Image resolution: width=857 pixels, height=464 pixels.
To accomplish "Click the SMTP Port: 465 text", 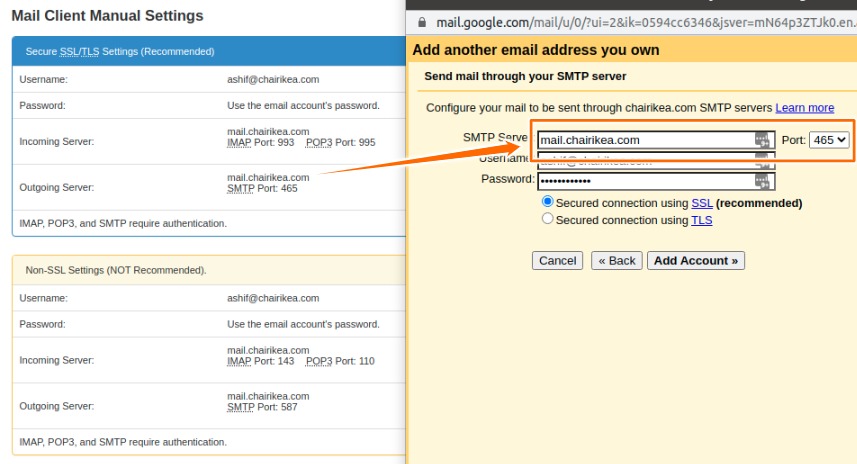I will tap(262, 189).
